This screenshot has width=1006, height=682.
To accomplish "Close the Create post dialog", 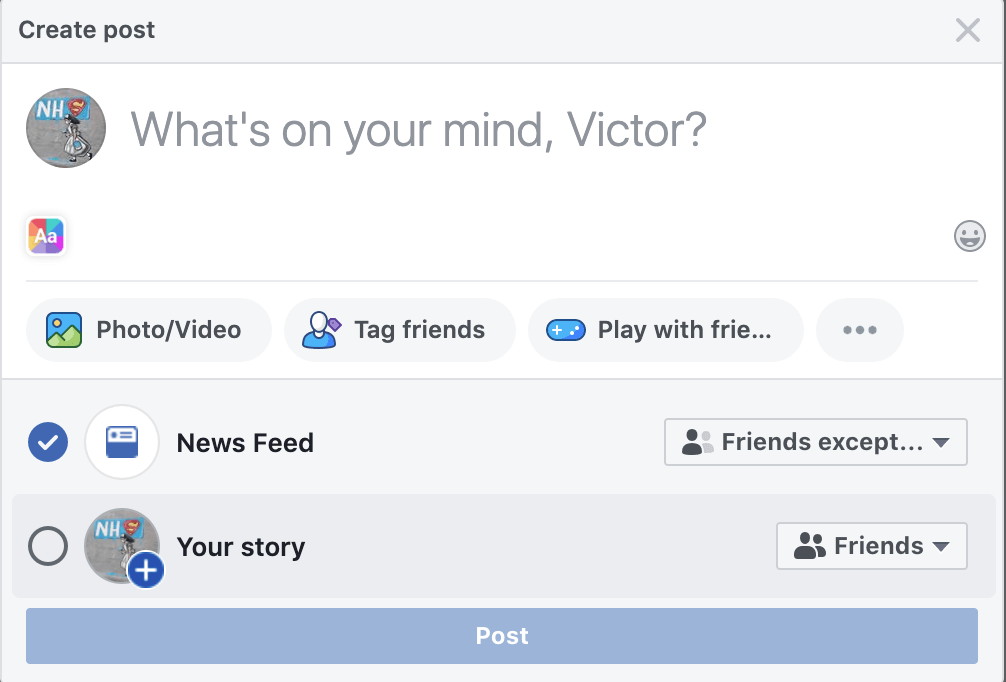I will (x=968, y=30).
